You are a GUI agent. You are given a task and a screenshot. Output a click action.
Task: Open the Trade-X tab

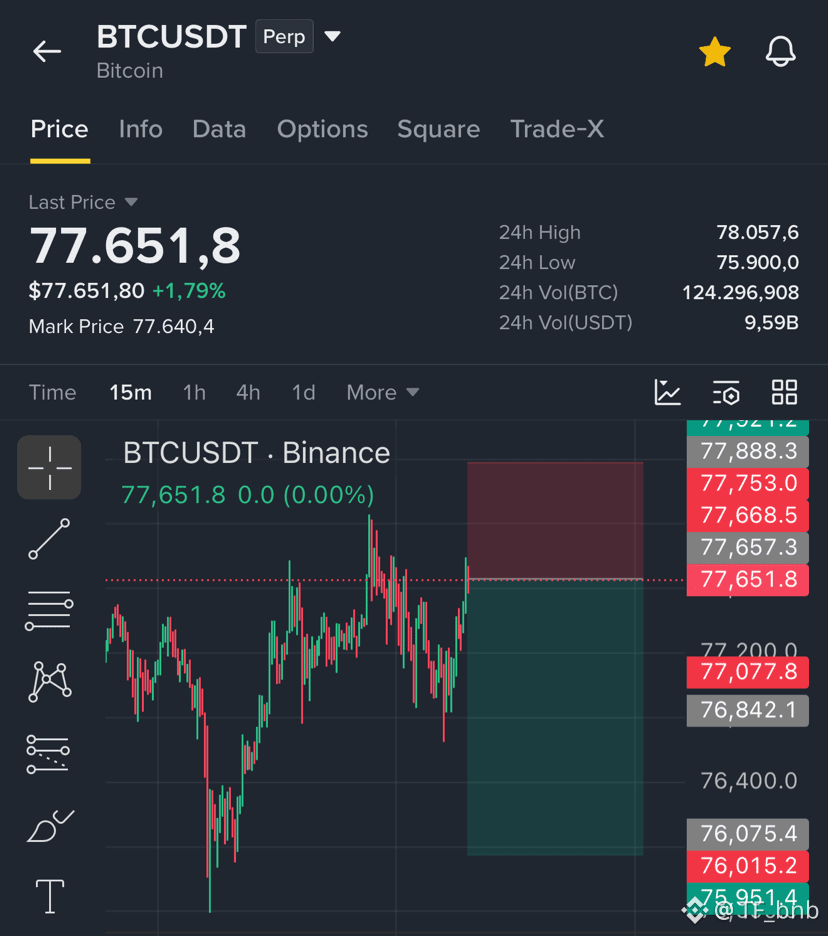[557, 129]
